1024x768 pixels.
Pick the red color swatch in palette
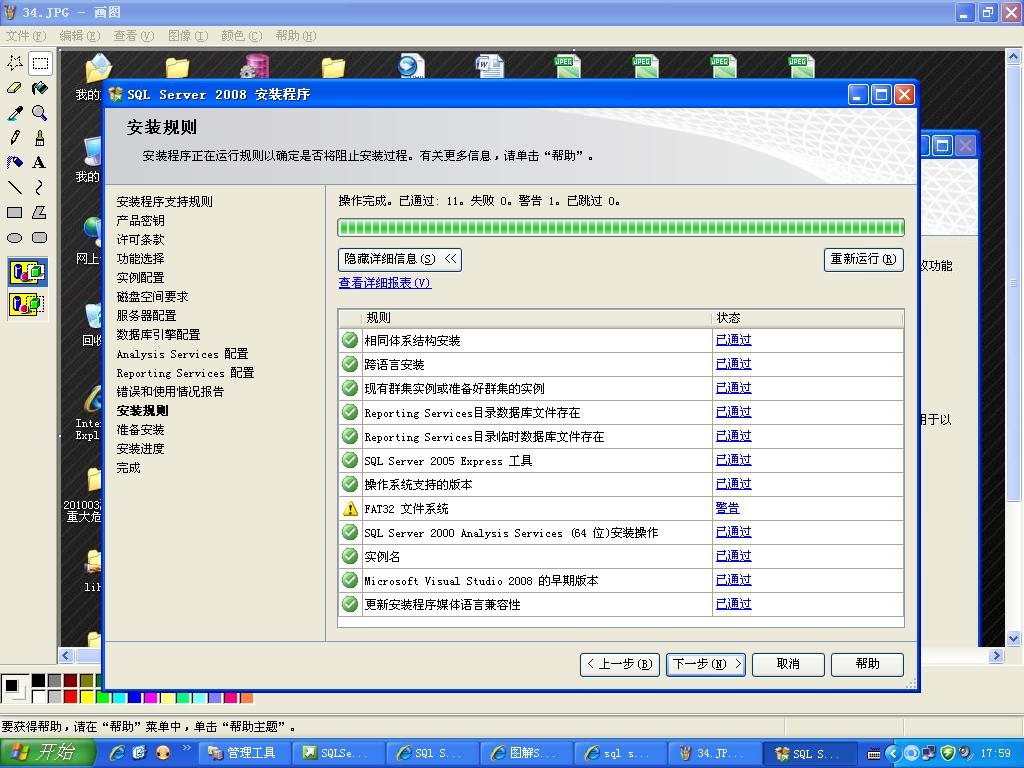click(70, 697)
